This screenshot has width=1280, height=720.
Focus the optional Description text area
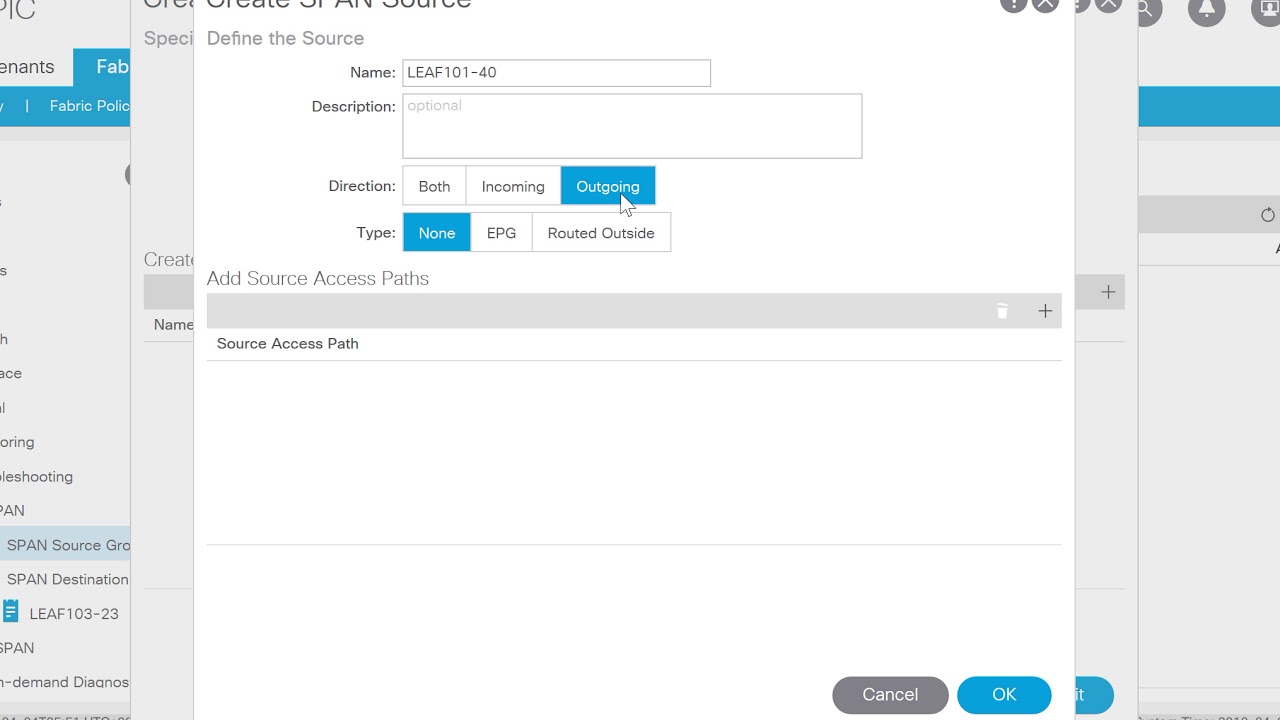pos(631,126)
